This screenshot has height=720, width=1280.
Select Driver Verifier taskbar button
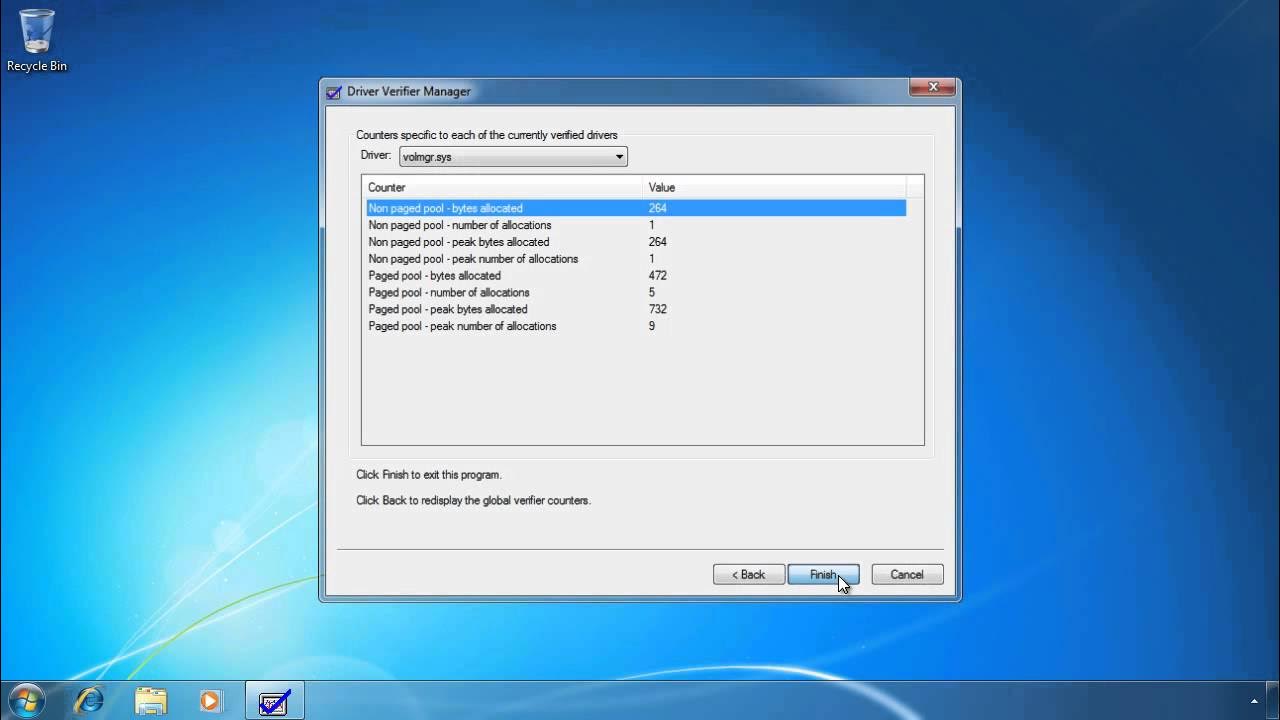274,700
